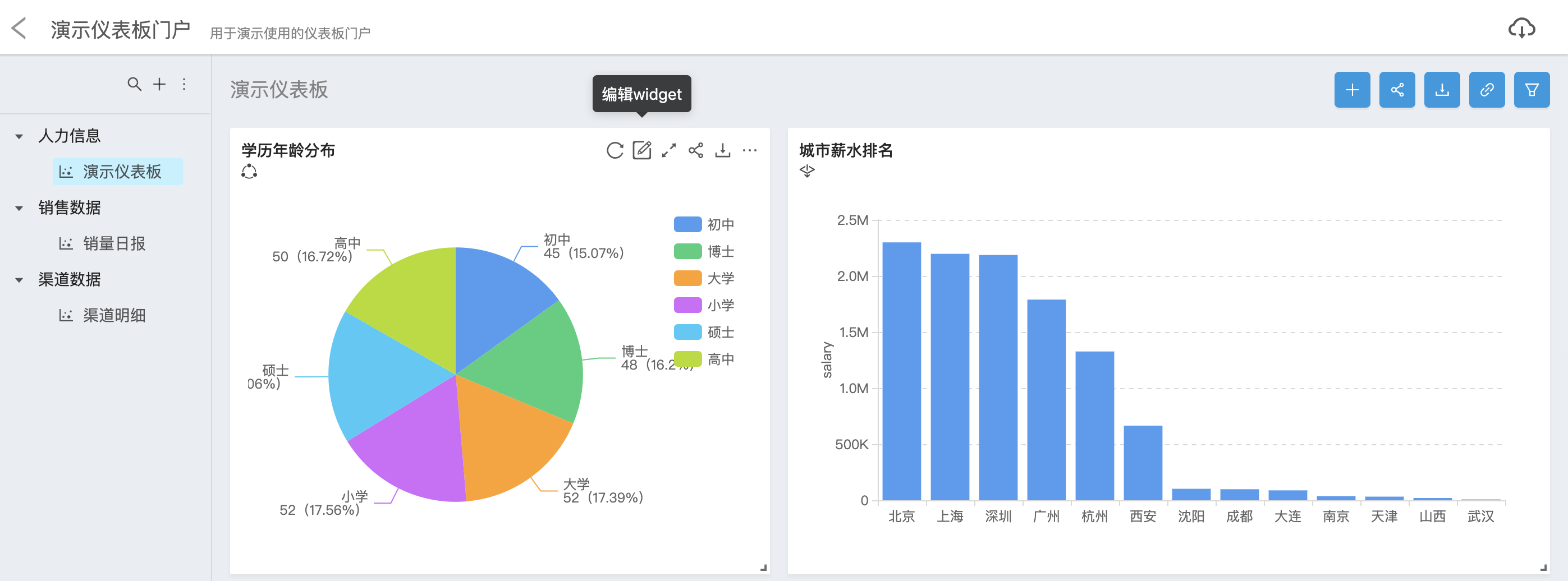Image resolution: width=1568 pixels, height=581 pixels.
Task: Click the cloud download icon in header
Action: pyautogui.click(x=1521, y=29)
